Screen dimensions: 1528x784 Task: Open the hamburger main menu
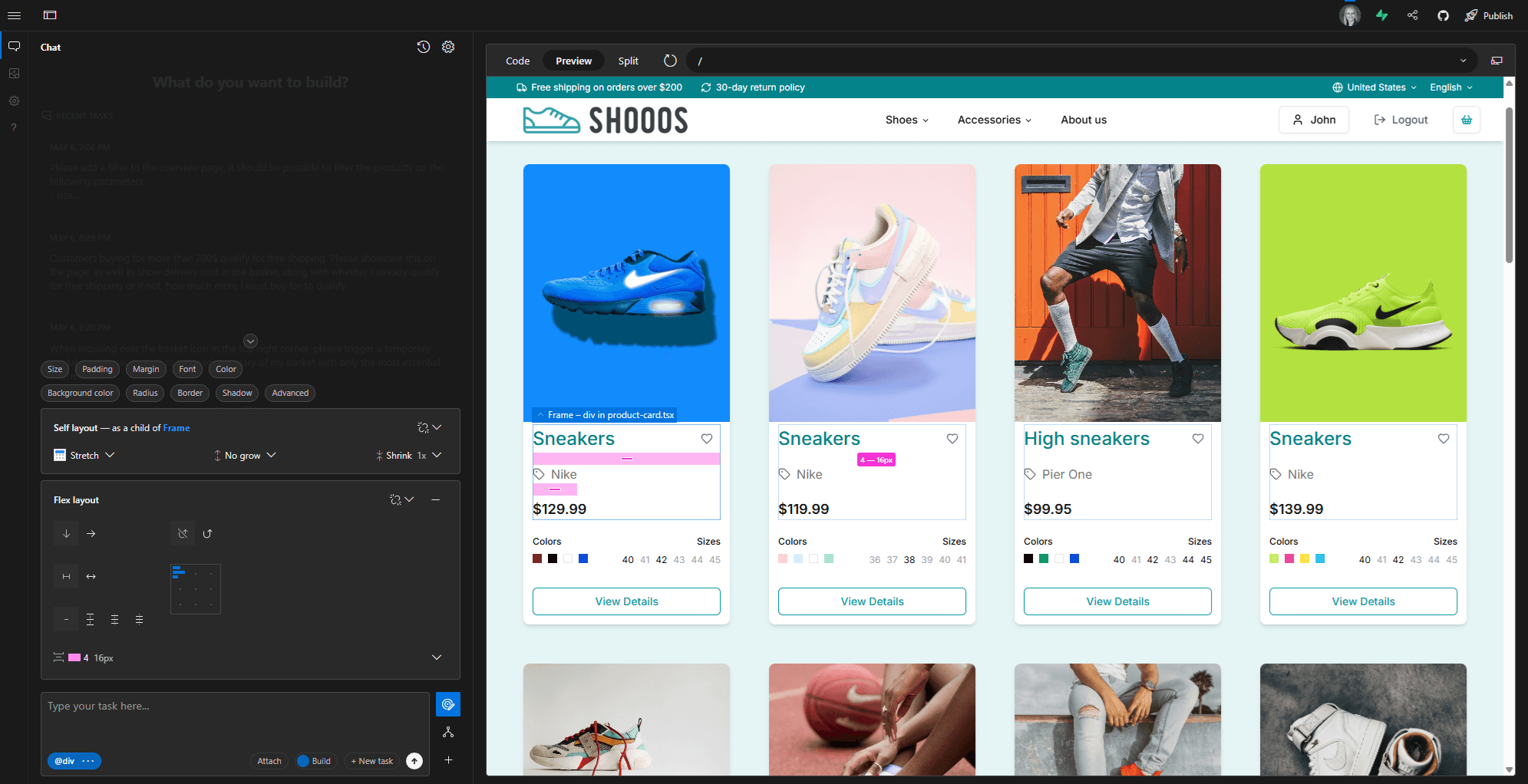[14, 15]
